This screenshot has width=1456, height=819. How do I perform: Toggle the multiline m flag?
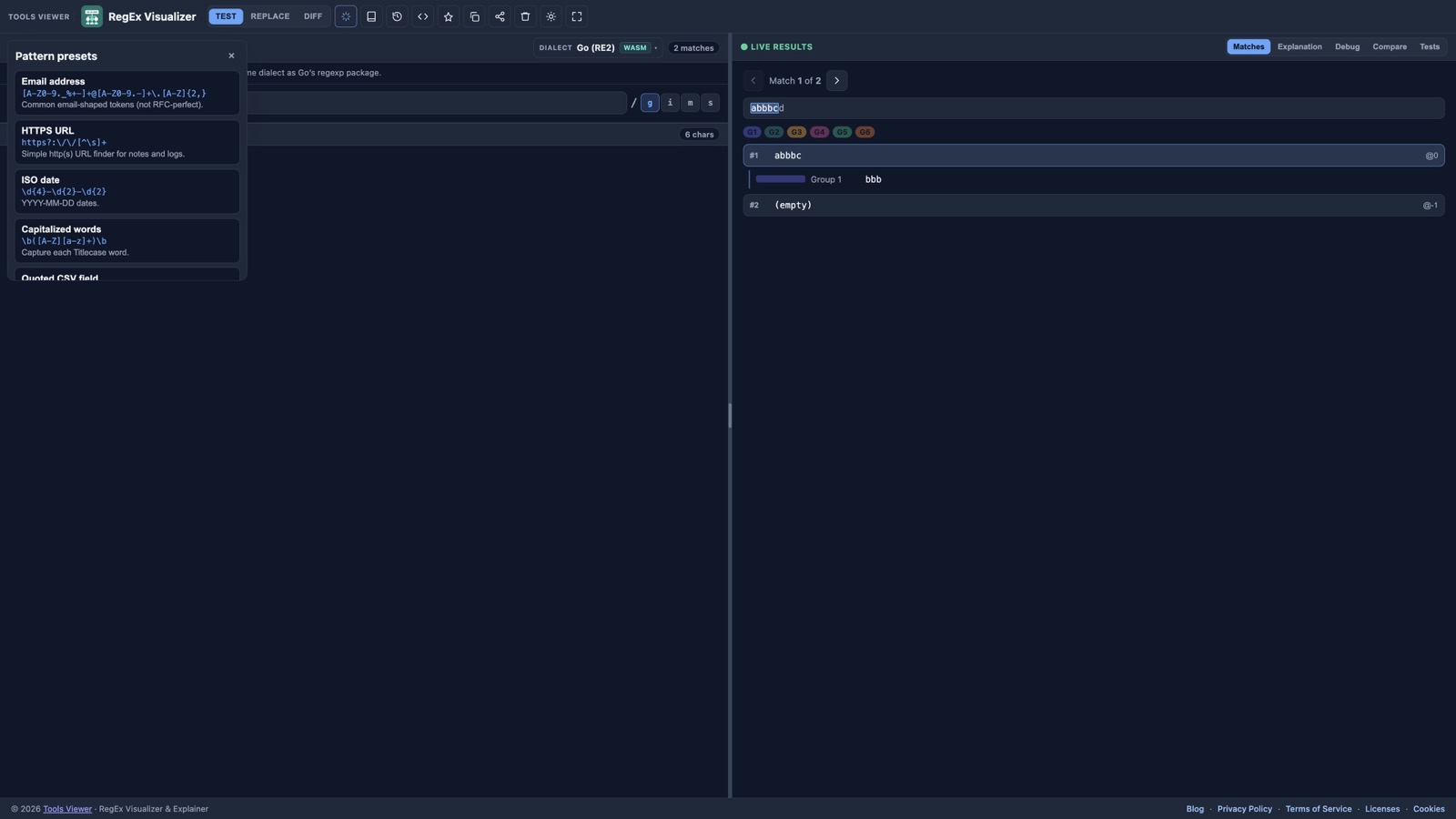pos(690,103)
